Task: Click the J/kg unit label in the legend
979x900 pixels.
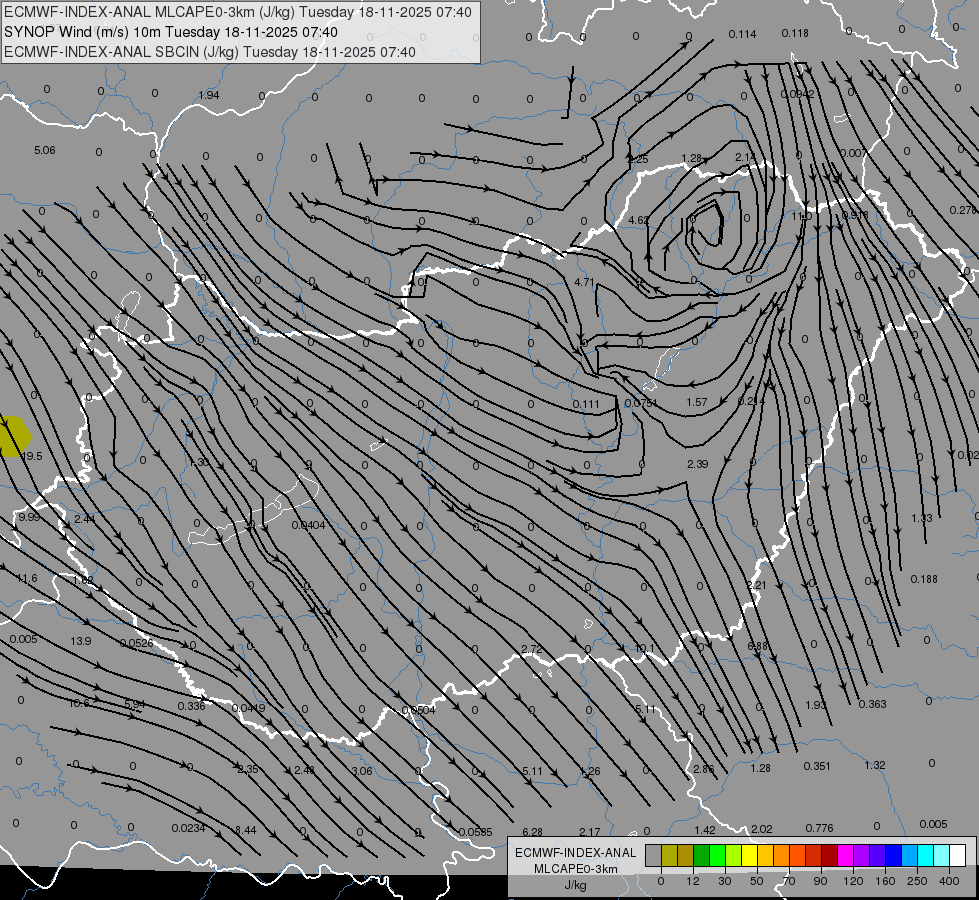Action: pyautogui.click(x=576, y=885)
